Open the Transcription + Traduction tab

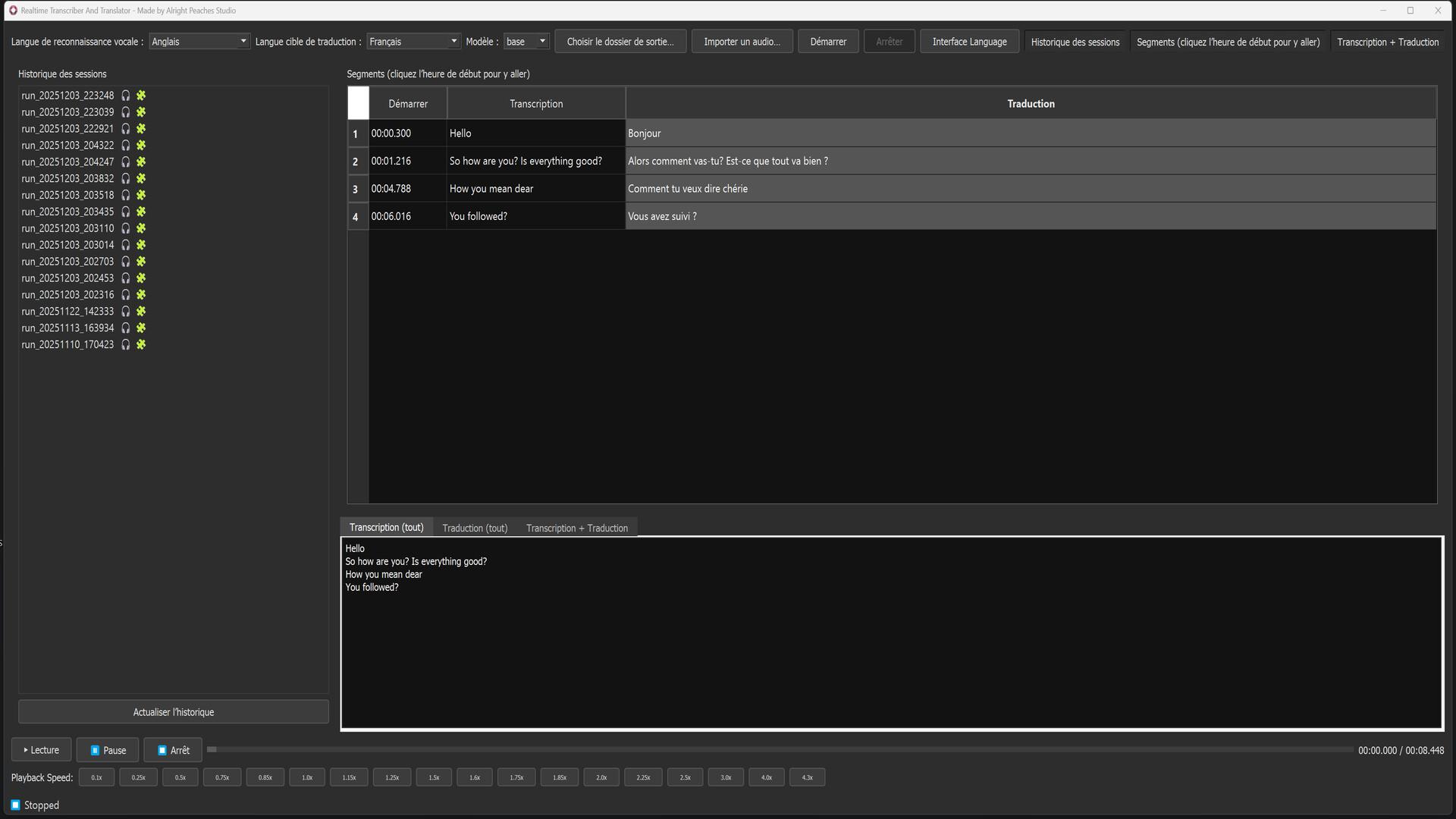pos(576,527)
